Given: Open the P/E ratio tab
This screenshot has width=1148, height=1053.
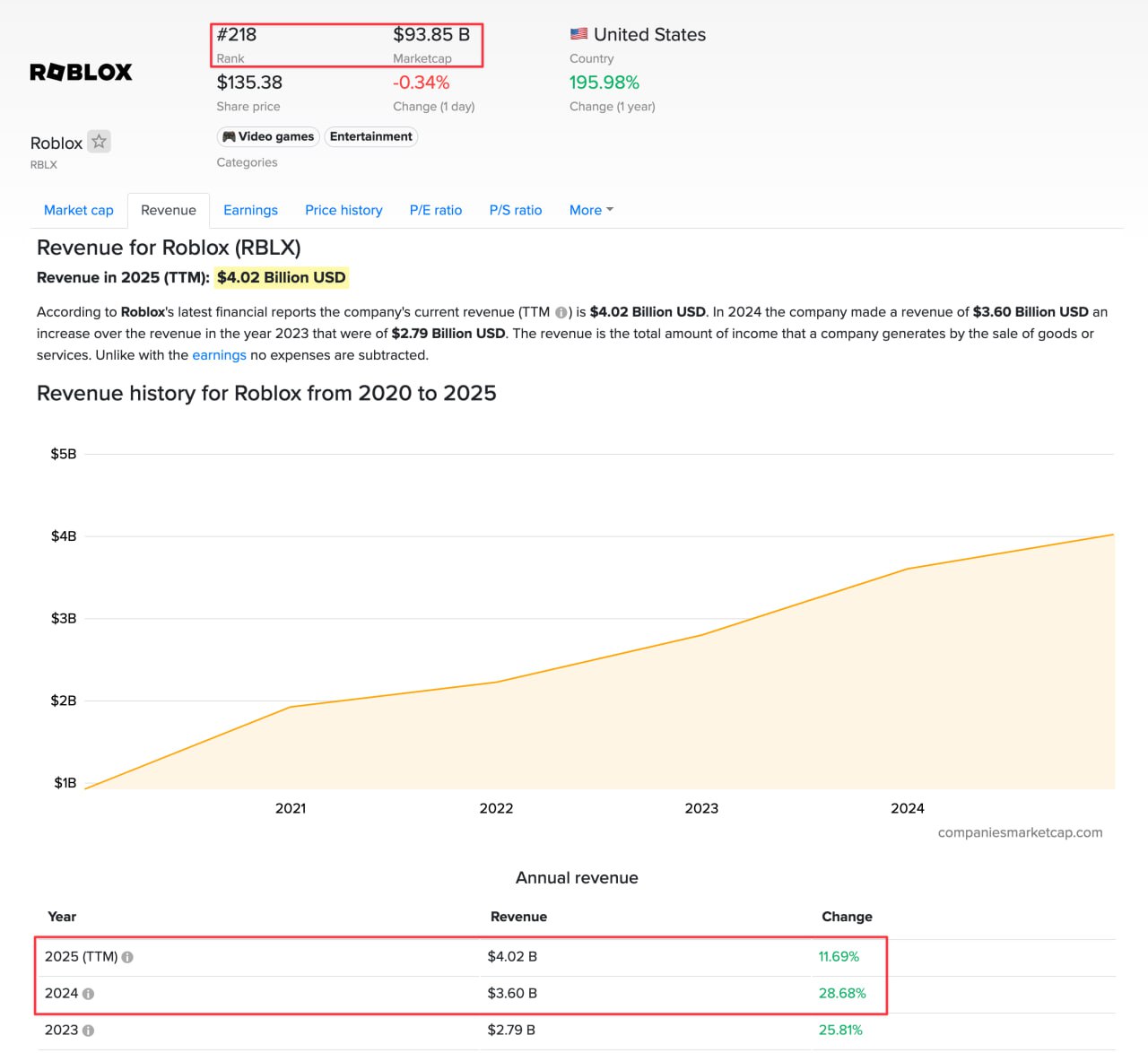Looking at the screenshot, I should (436, 210).
